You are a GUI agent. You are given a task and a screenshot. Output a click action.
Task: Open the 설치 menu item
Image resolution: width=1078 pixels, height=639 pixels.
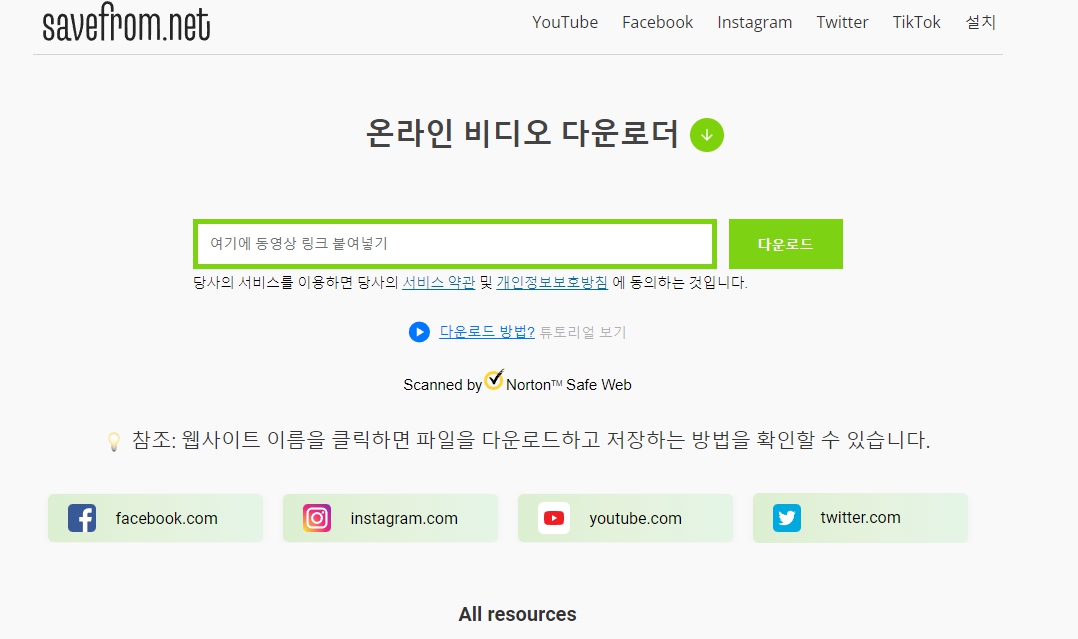[980, 22]
